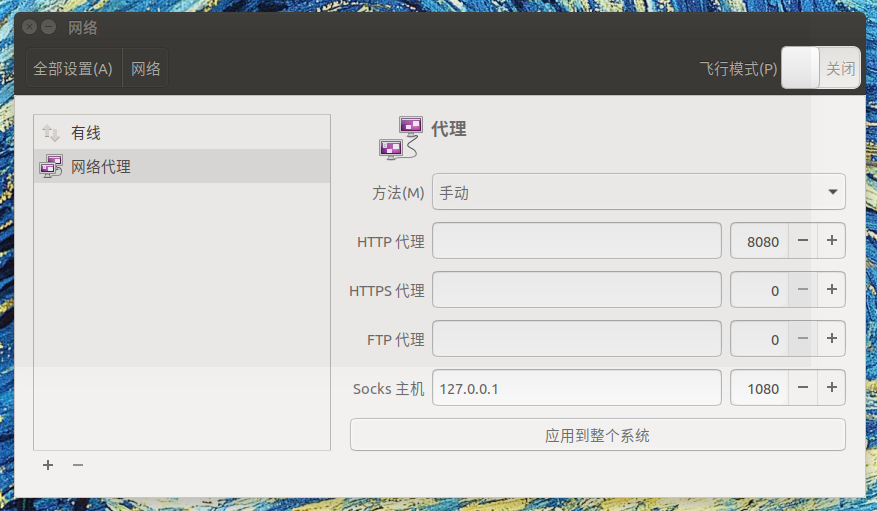Click the network proxy icon in sidebar
This screenshot has height=511, width=877.
pos(50,167)
